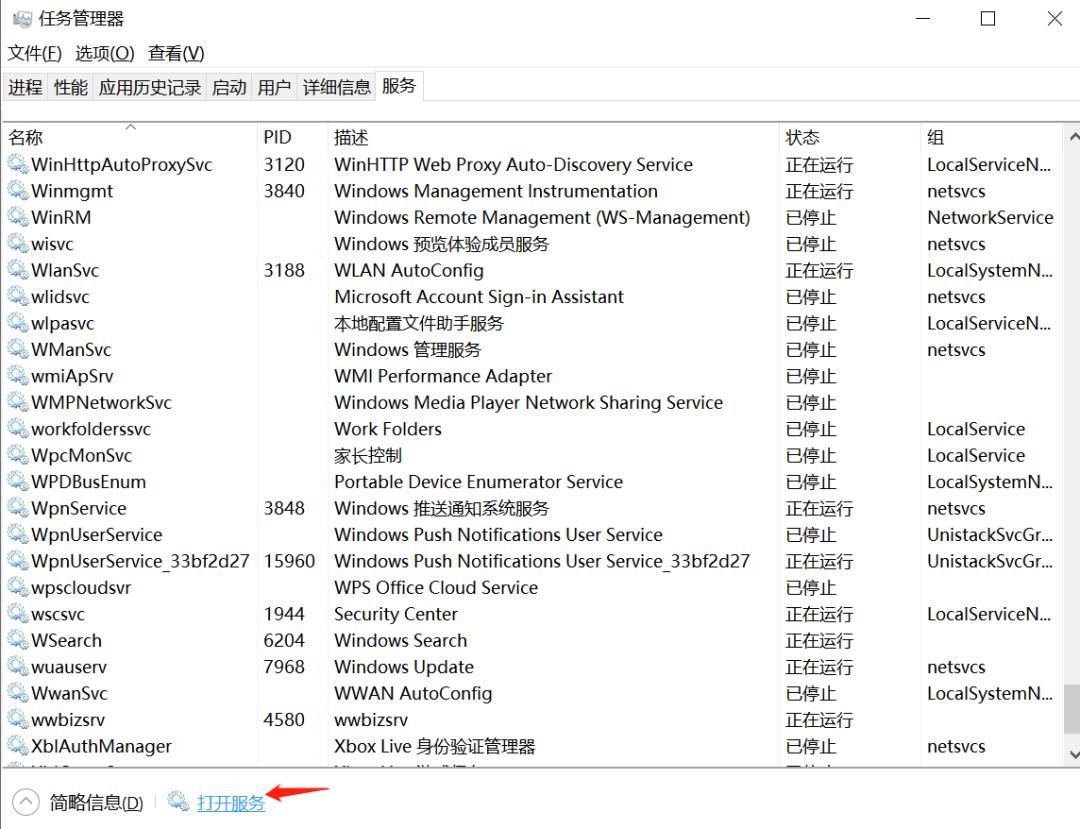The image size is (1080, 829).
Task: Open the 选项 menu
Action: (104, 52)
